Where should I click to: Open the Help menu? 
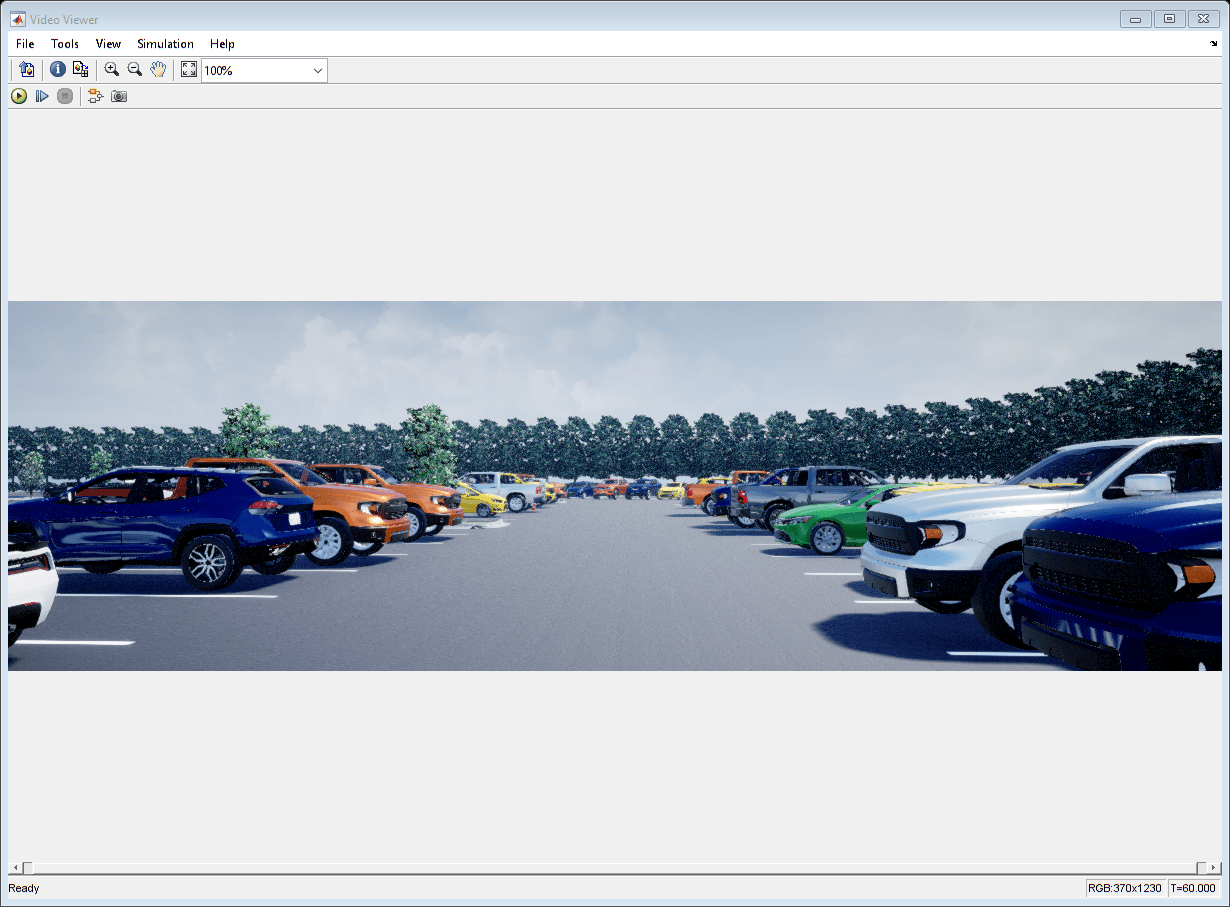click(222, 44)
